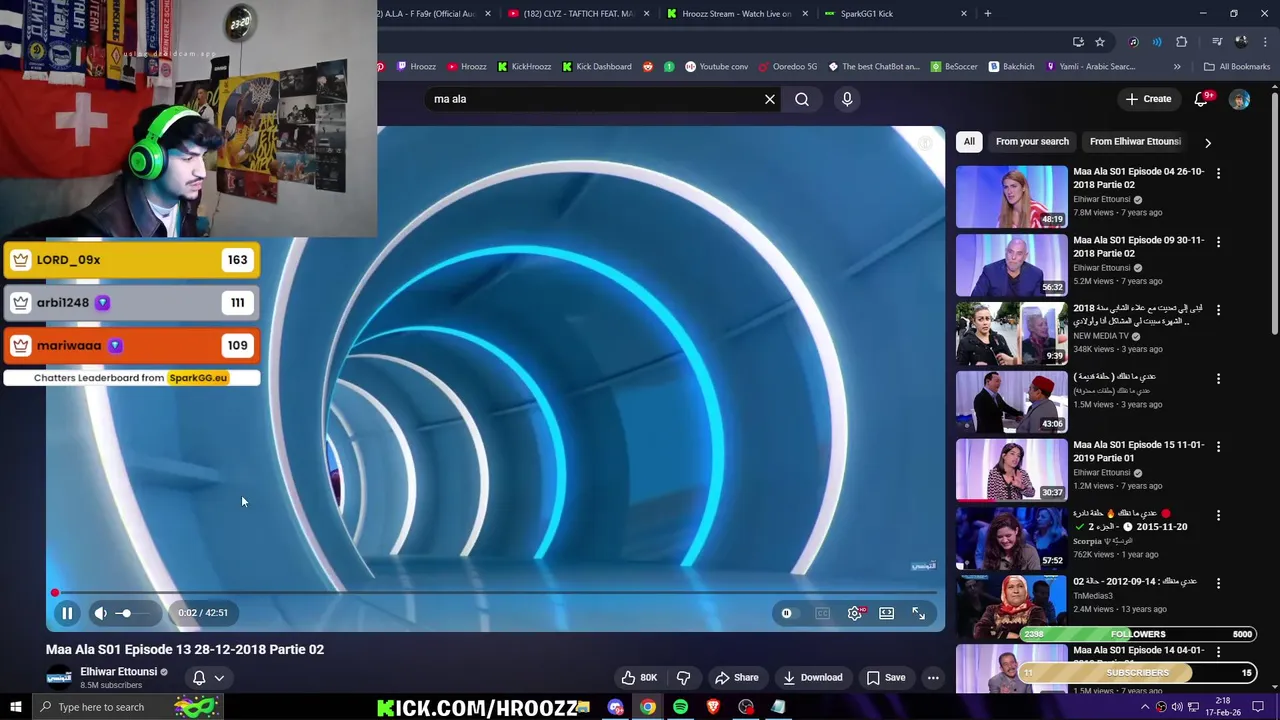The width and height of the screenshot is (1280, 720).
Task: Start voice search with the microphone
Action: pos(847,99)
